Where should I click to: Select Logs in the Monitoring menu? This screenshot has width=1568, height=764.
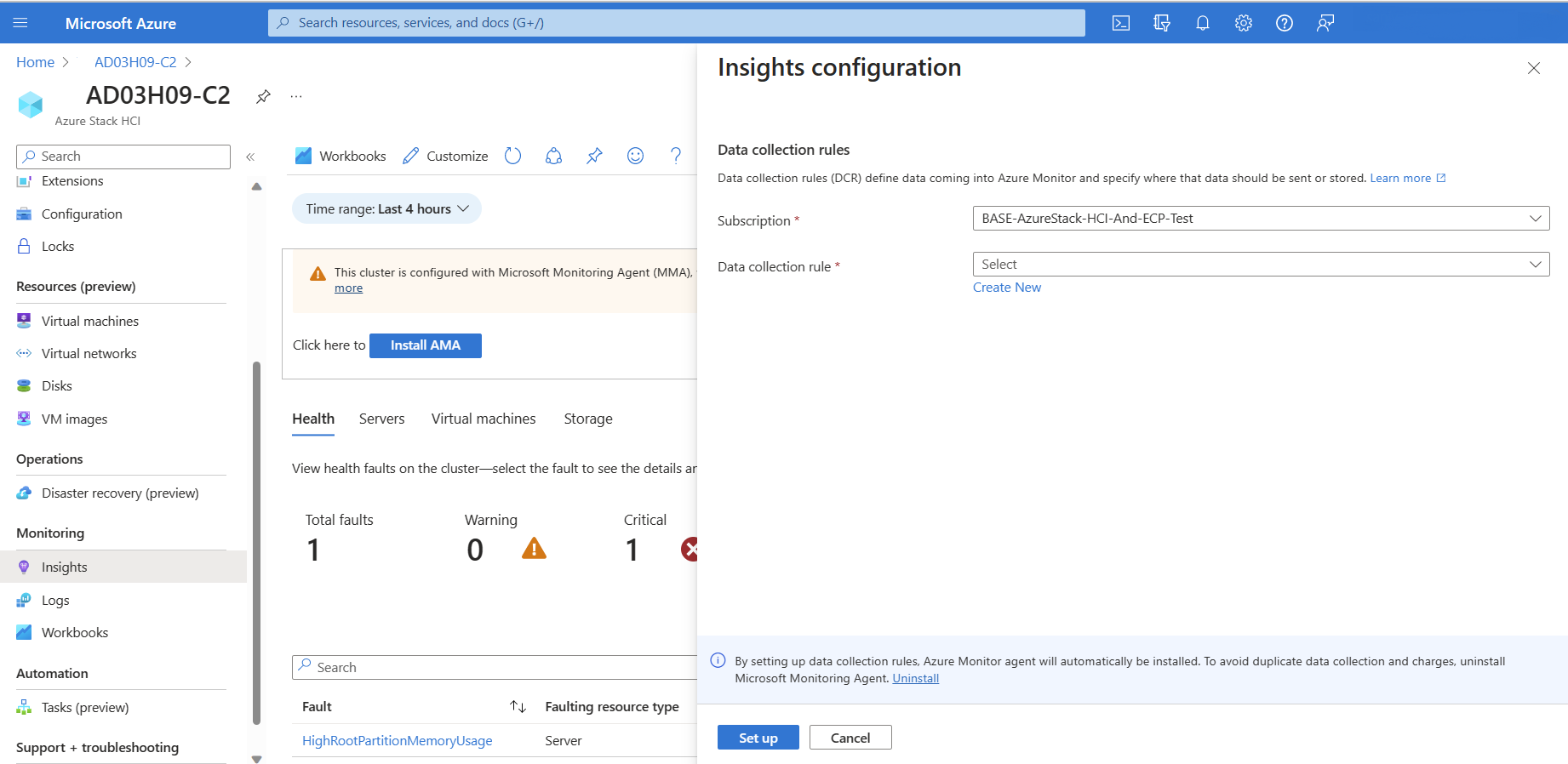(55, 601)
